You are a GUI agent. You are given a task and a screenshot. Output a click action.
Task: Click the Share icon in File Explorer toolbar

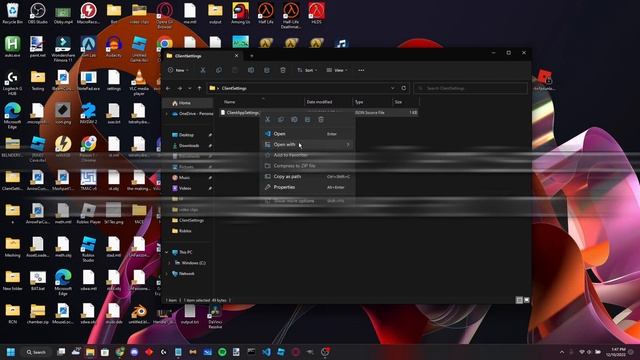pos(267,70)
